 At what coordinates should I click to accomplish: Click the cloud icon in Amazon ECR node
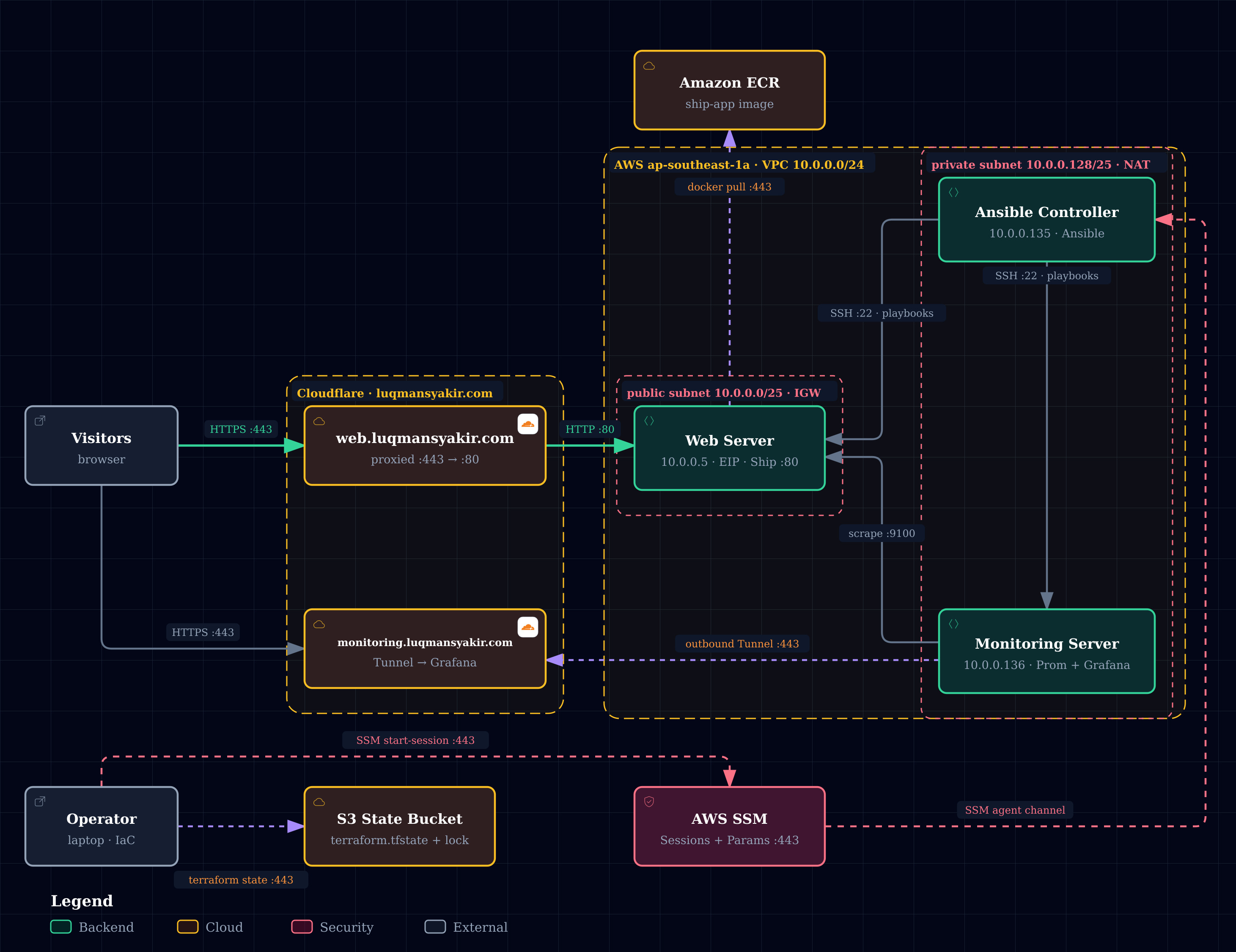click(649, 66)
